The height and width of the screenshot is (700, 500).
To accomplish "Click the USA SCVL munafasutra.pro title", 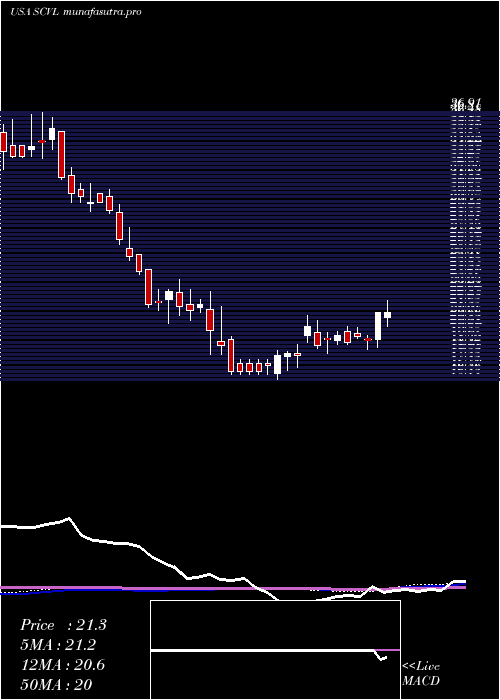I will coord(75,12).
